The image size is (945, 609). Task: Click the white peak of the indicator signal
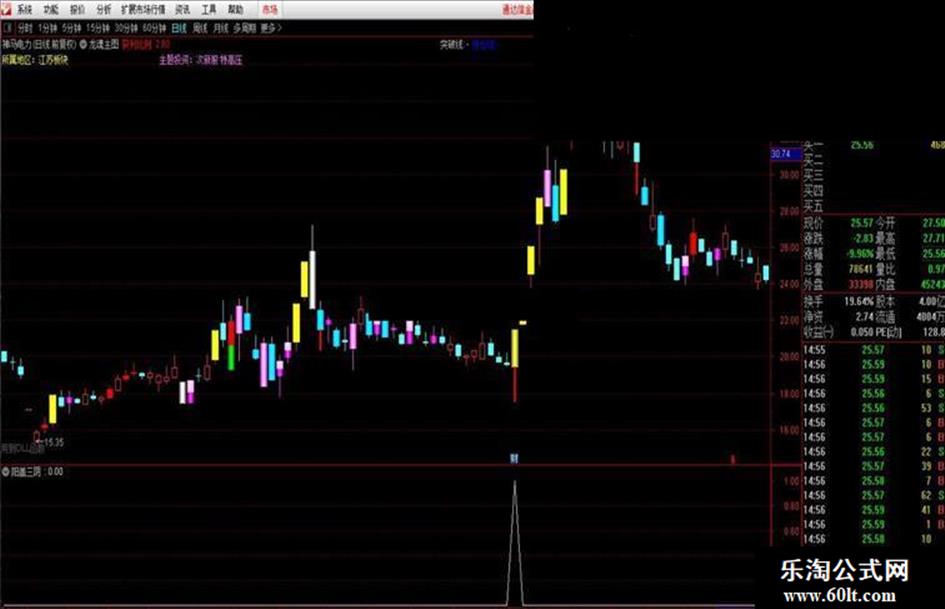coord(514,484)
